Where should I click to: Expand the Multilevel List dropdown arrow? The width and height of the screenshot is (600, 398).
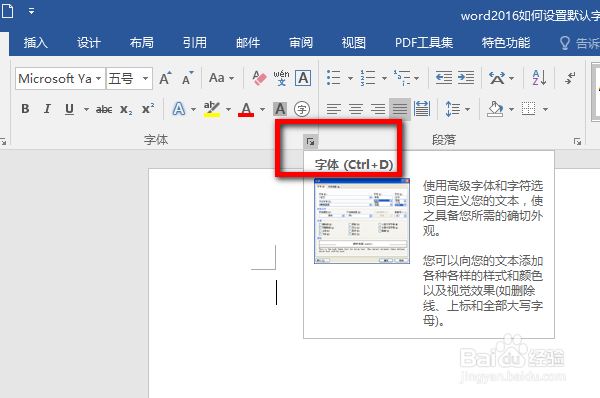coord(416,78)
